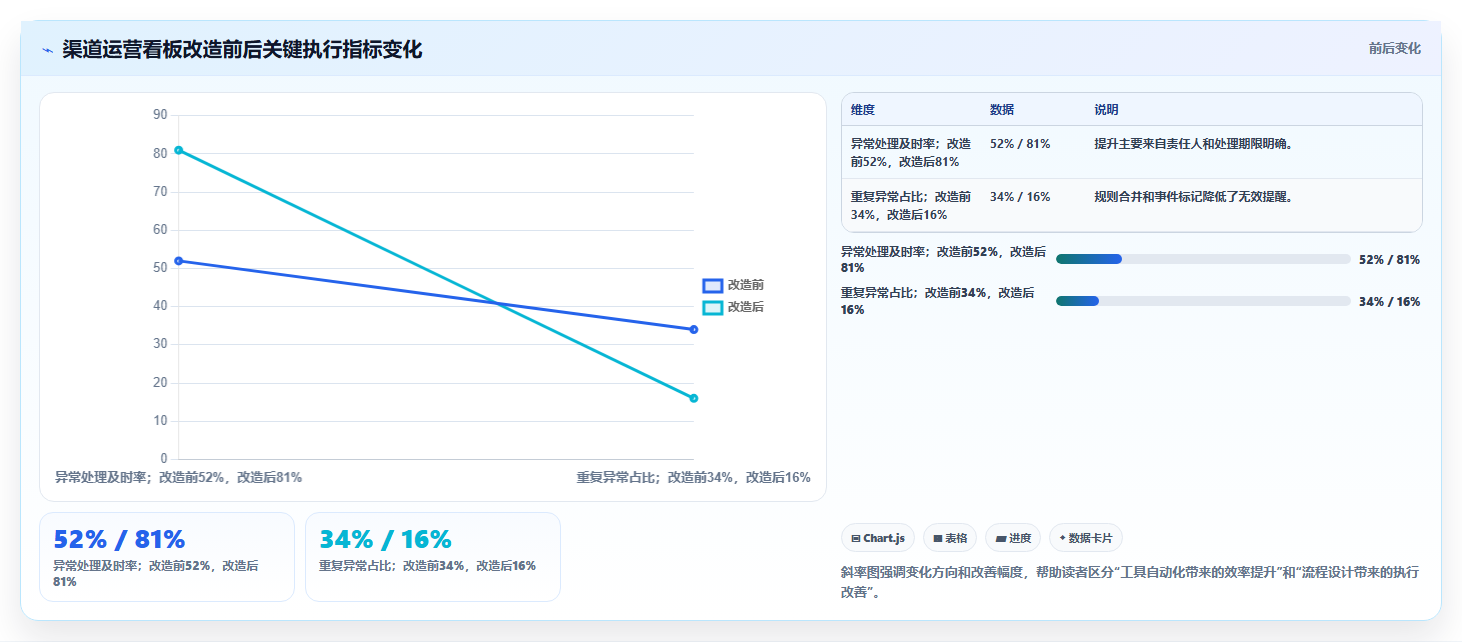Click the 改造后 data point at 81
Screen dimensions: 1462x642
click(x=179, y=150)
